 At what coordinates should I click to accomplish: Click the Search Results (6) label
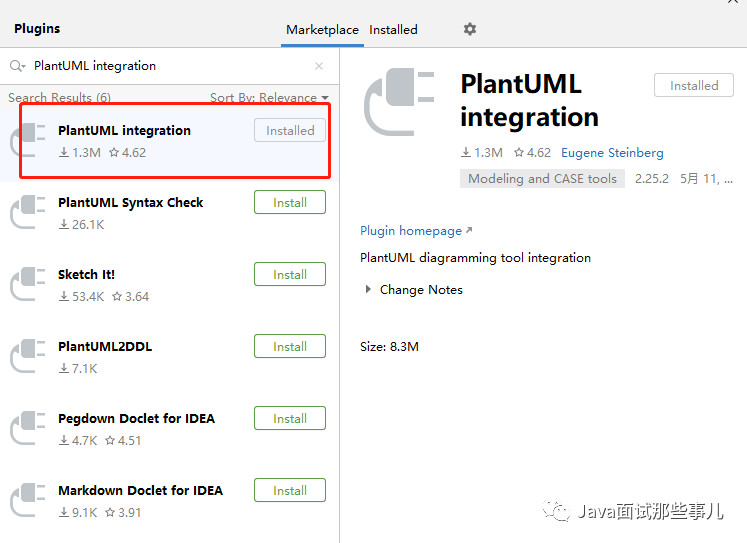coord(60,98)
